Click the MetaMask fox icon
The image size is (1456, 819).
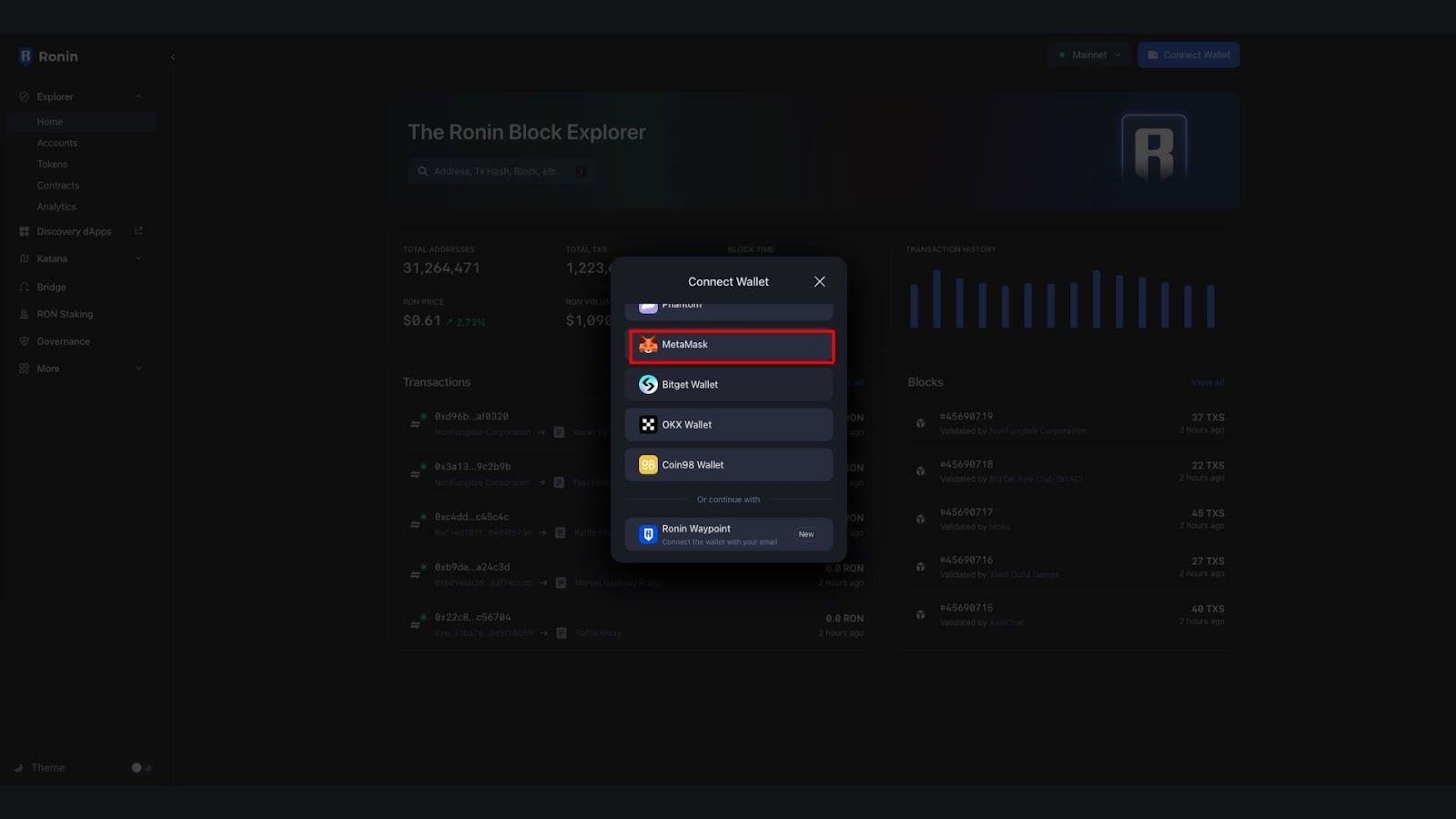point(648,345)
